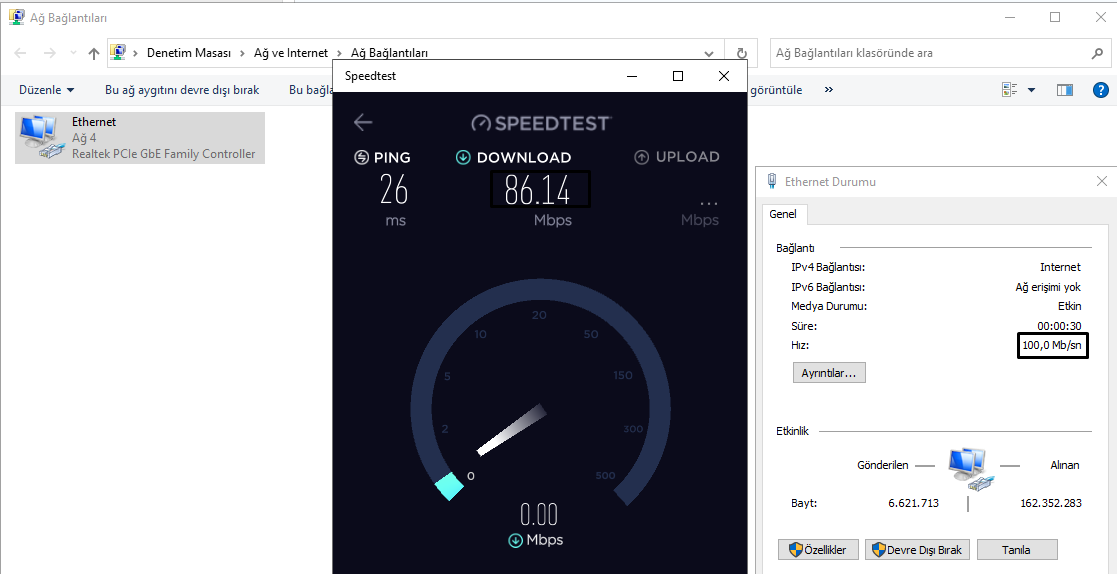Click network activity computers icon
The width and height of the screenshot is (1117, 574).
tap(969, 469)
